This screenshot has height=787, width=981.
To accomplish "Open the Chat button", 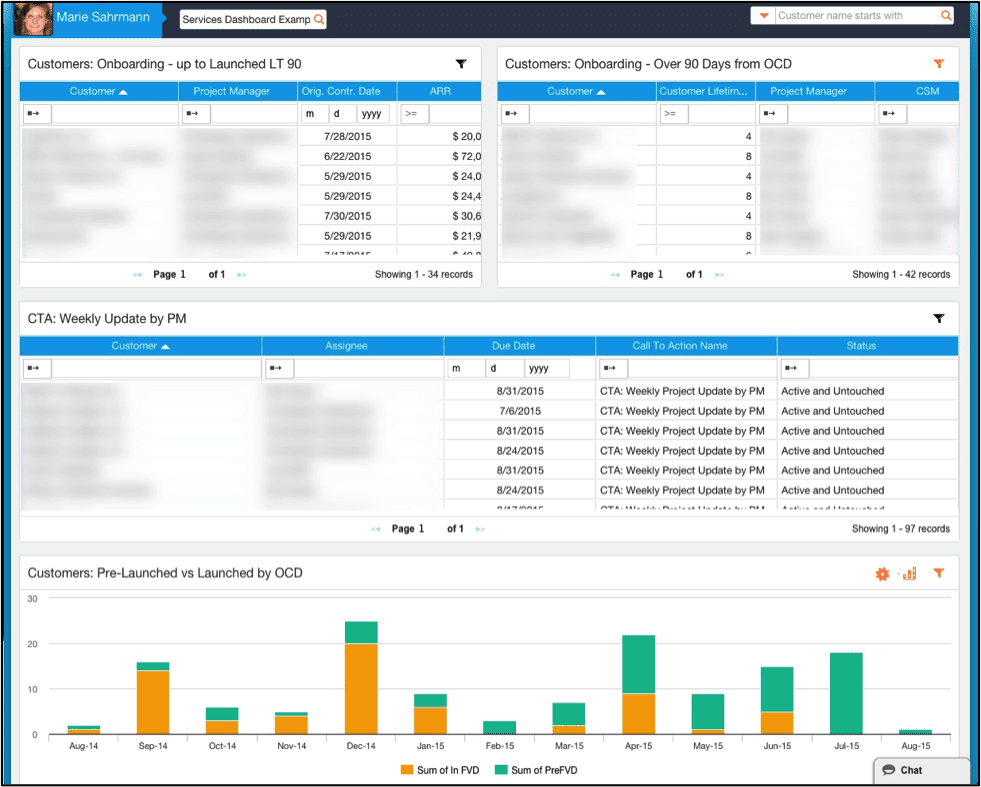I will pyautogui.click(x=910, y=770).
